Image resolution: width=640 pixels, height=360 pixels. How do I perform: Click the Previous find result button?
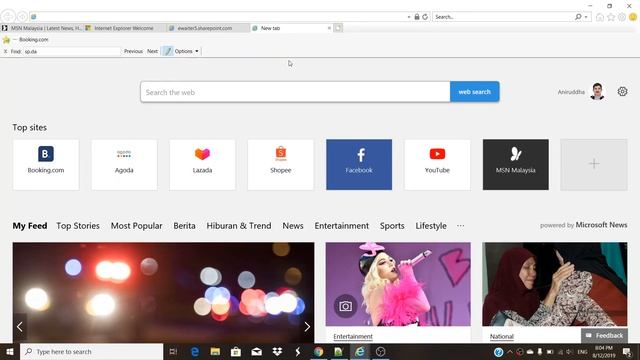(133, 51)
